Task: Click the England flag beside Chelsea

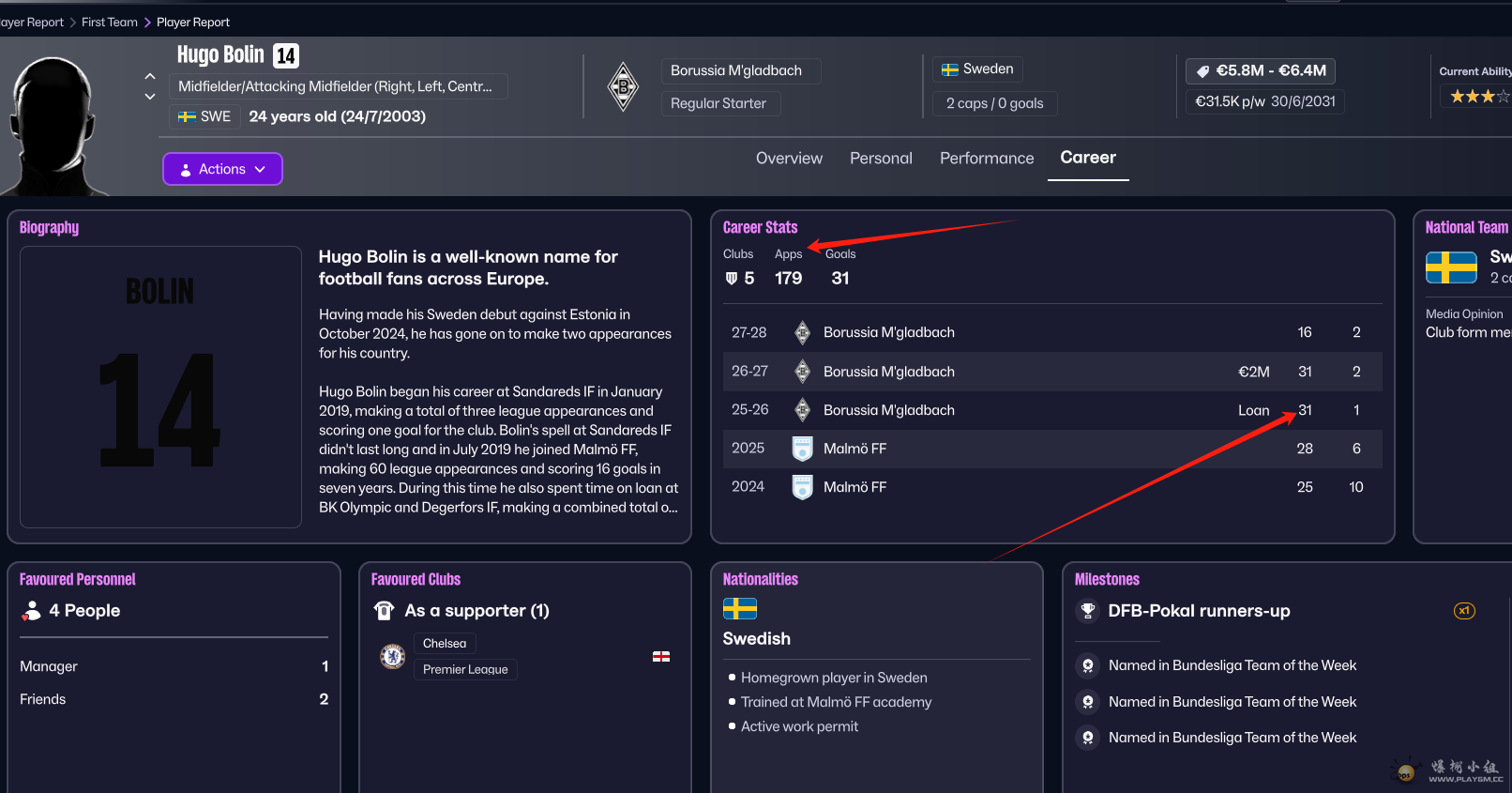Action: coord(661,657)
